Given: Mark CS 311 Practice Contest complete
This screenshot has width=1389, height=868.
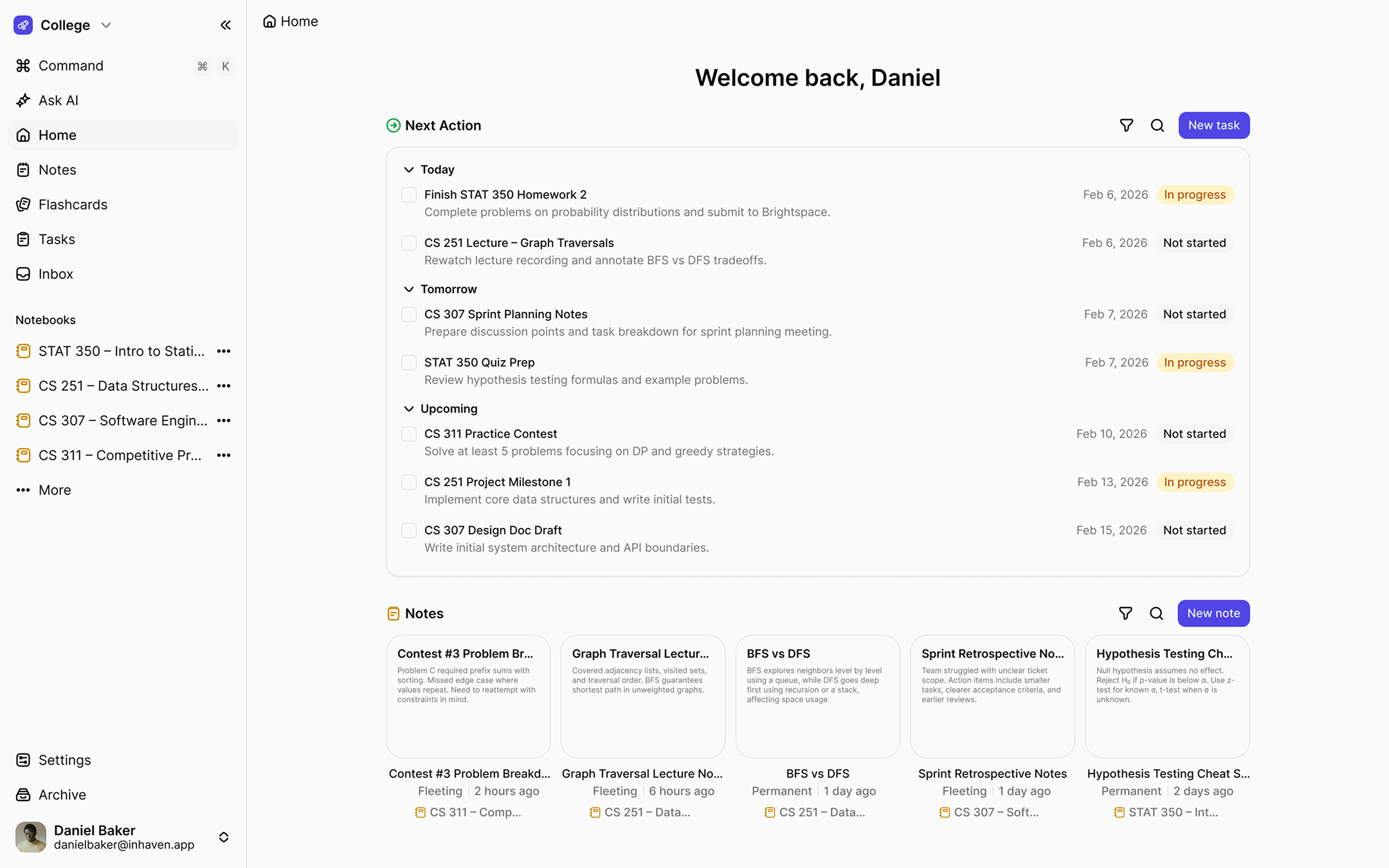Looking at the screenshot, I should tap(409, 434).
